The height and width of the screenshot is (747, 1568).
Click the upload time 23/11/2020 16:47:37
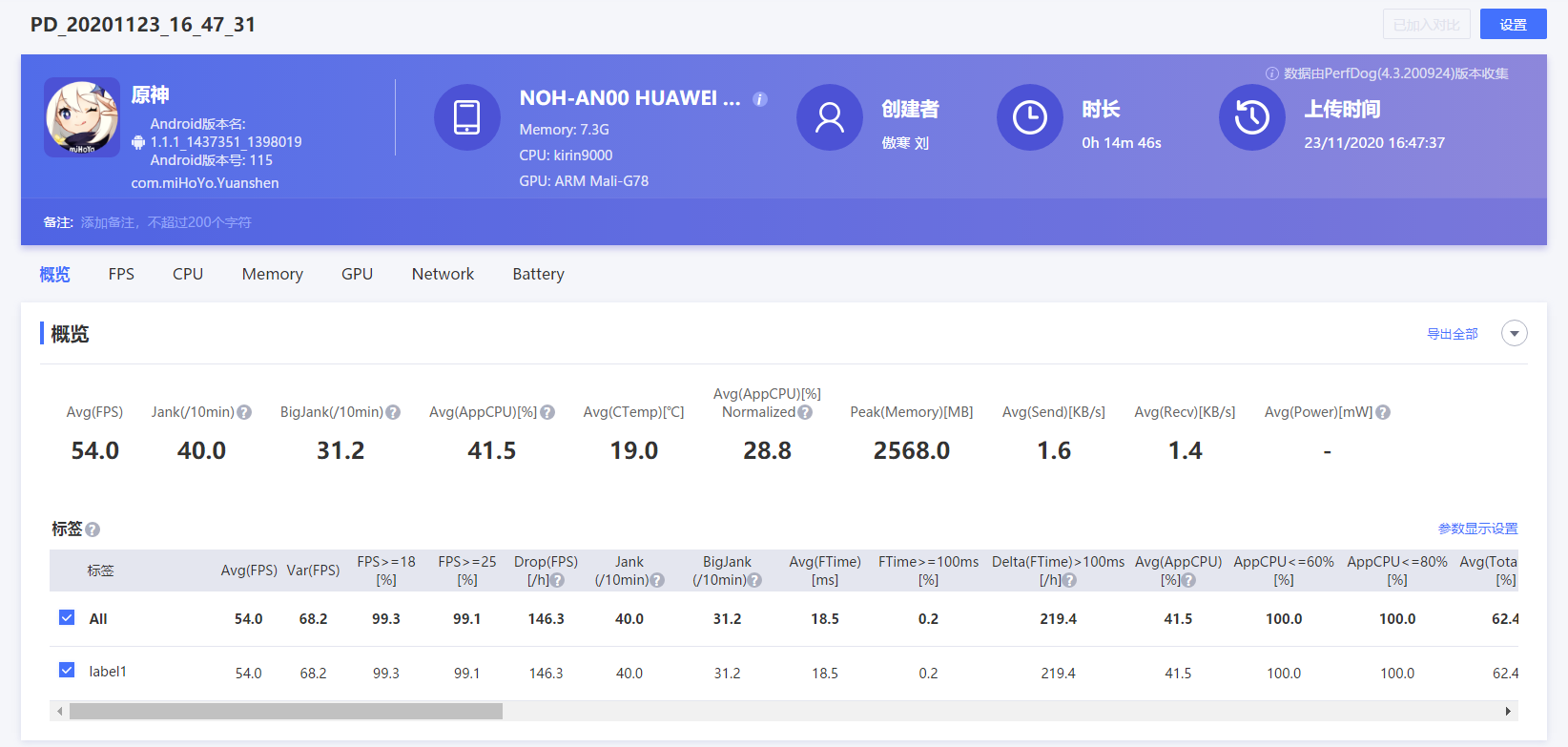tap(1374, 143)
